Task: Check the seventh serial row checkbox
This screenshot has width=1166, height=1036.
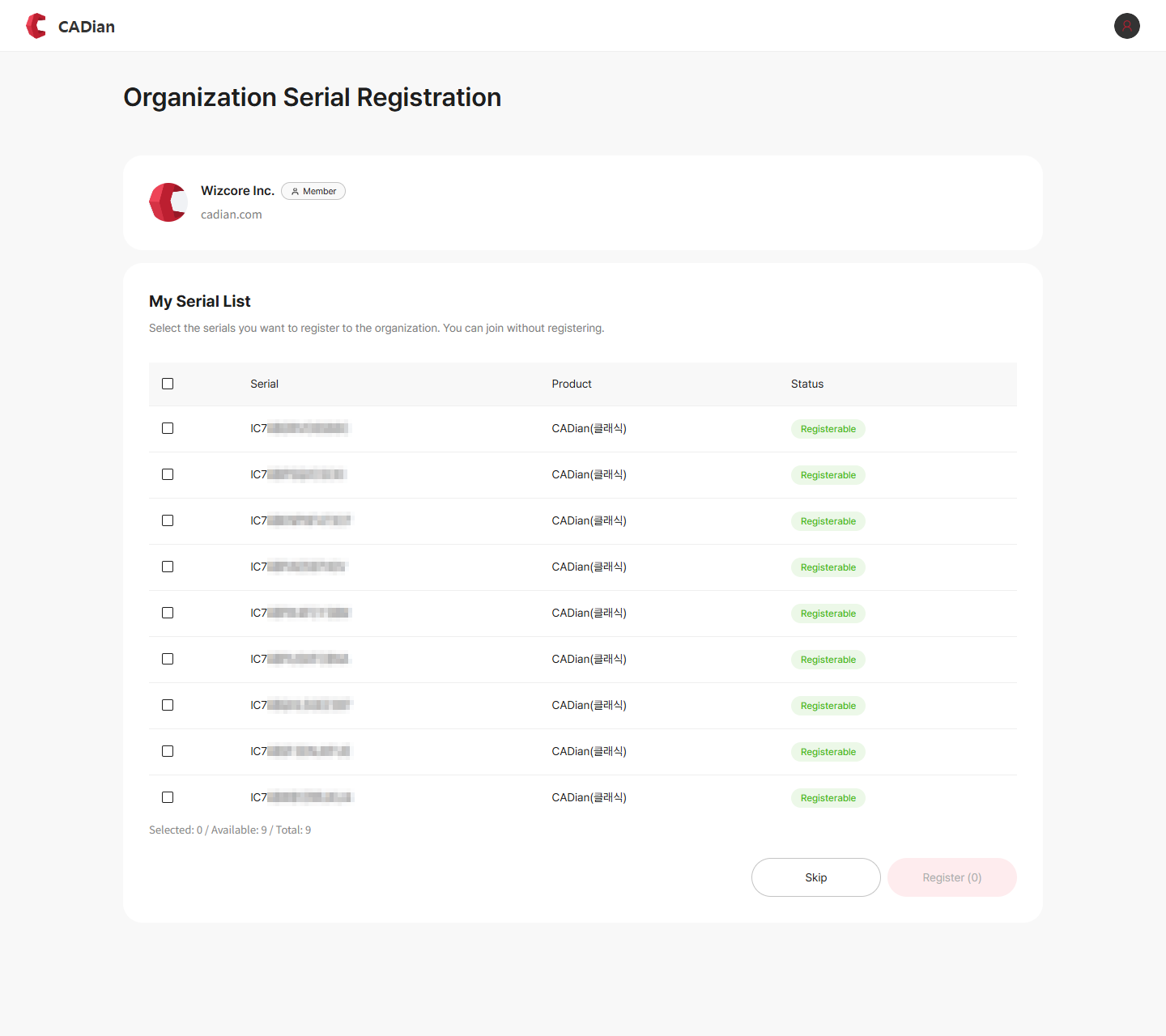Action: (168, 705)
